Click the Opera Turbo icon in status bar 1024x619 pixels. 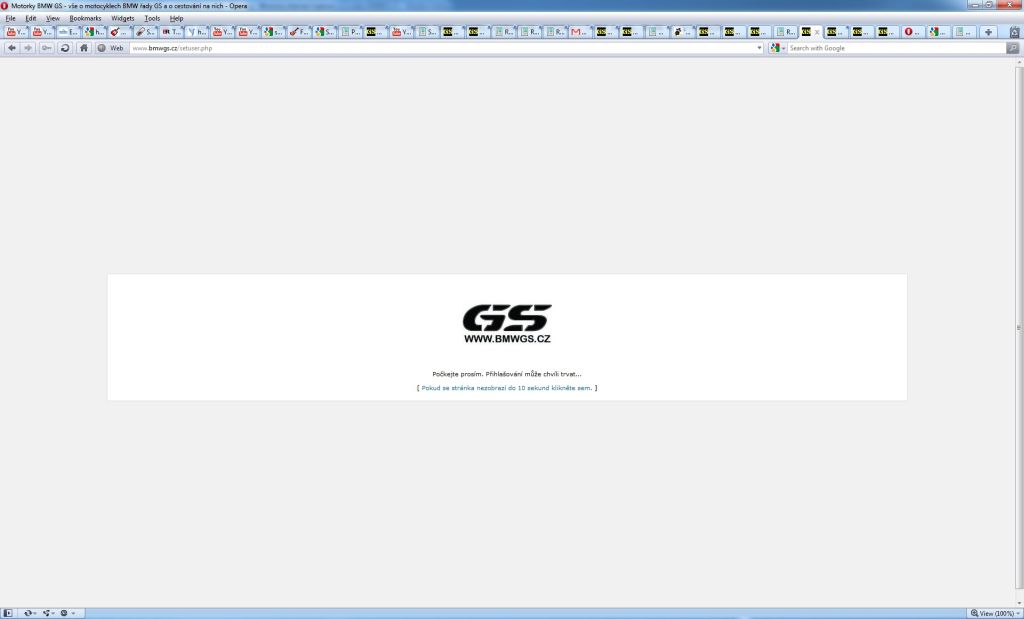(x=65, y=613)
